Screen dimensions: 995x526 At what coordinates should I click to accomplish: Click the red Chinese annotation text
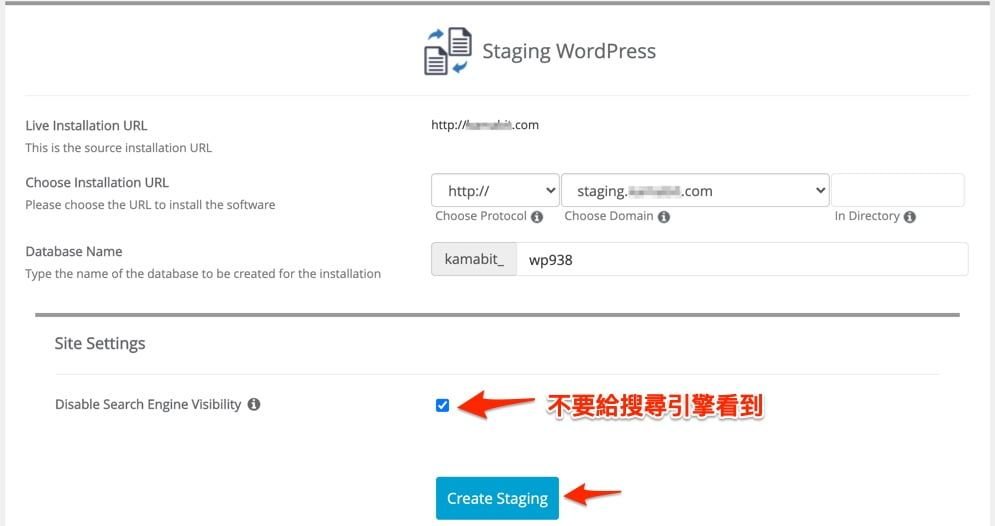[x=655, y=406]
